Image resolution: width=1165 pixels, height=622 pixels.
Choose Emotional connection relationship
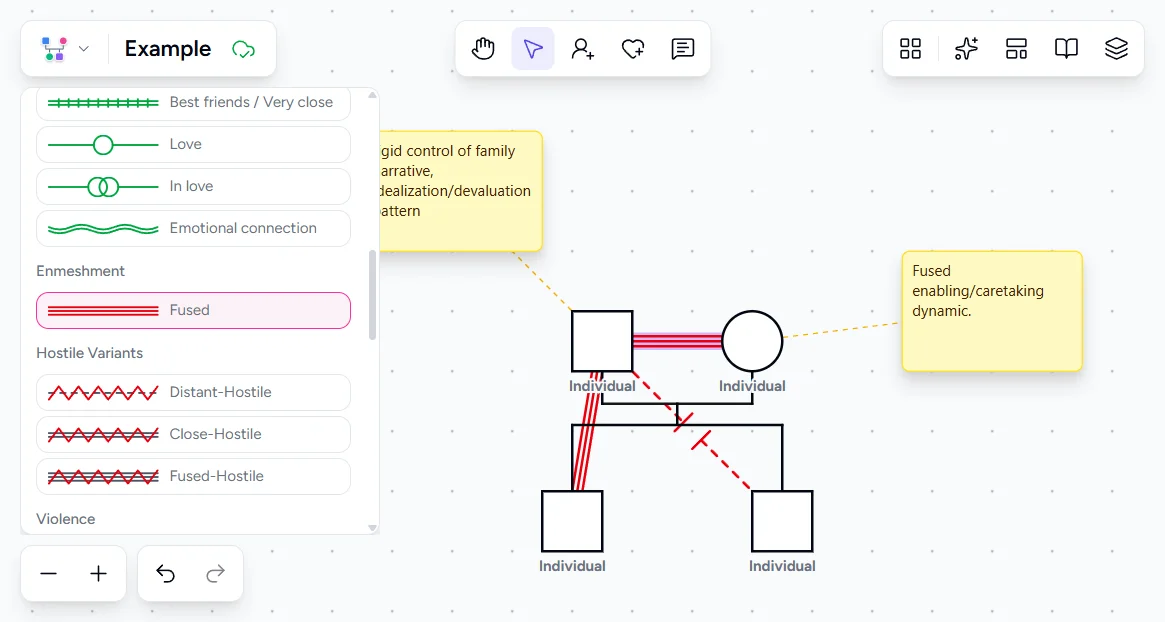[193, 228]
